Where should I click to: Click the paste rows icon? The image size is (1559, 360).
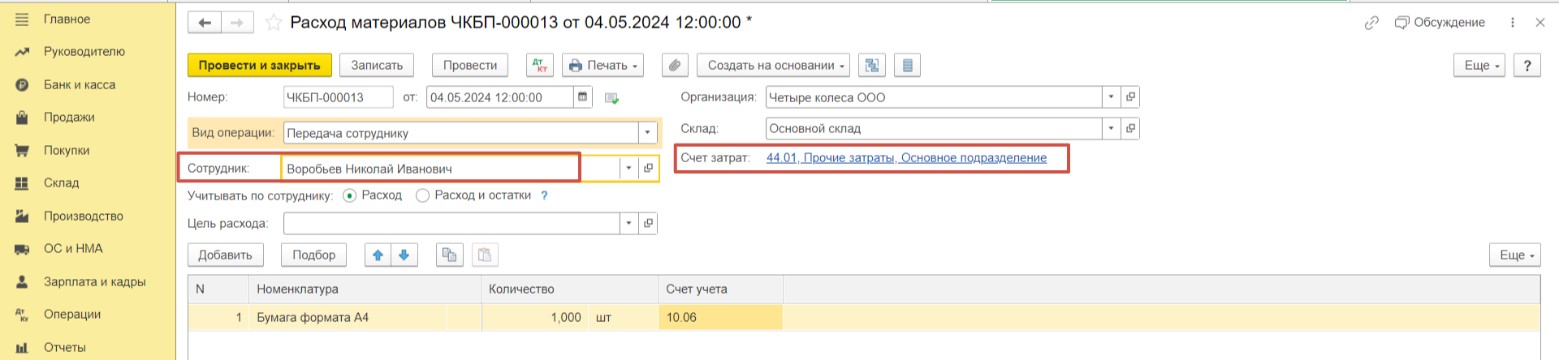point(485,255)
